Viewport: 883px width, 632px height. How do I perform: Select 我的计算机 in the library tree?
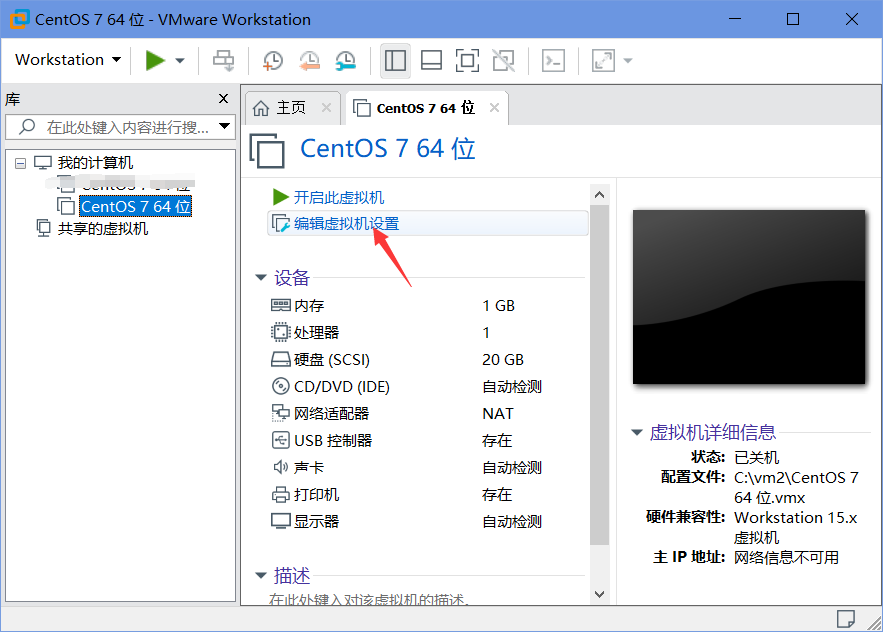[95, 163]
